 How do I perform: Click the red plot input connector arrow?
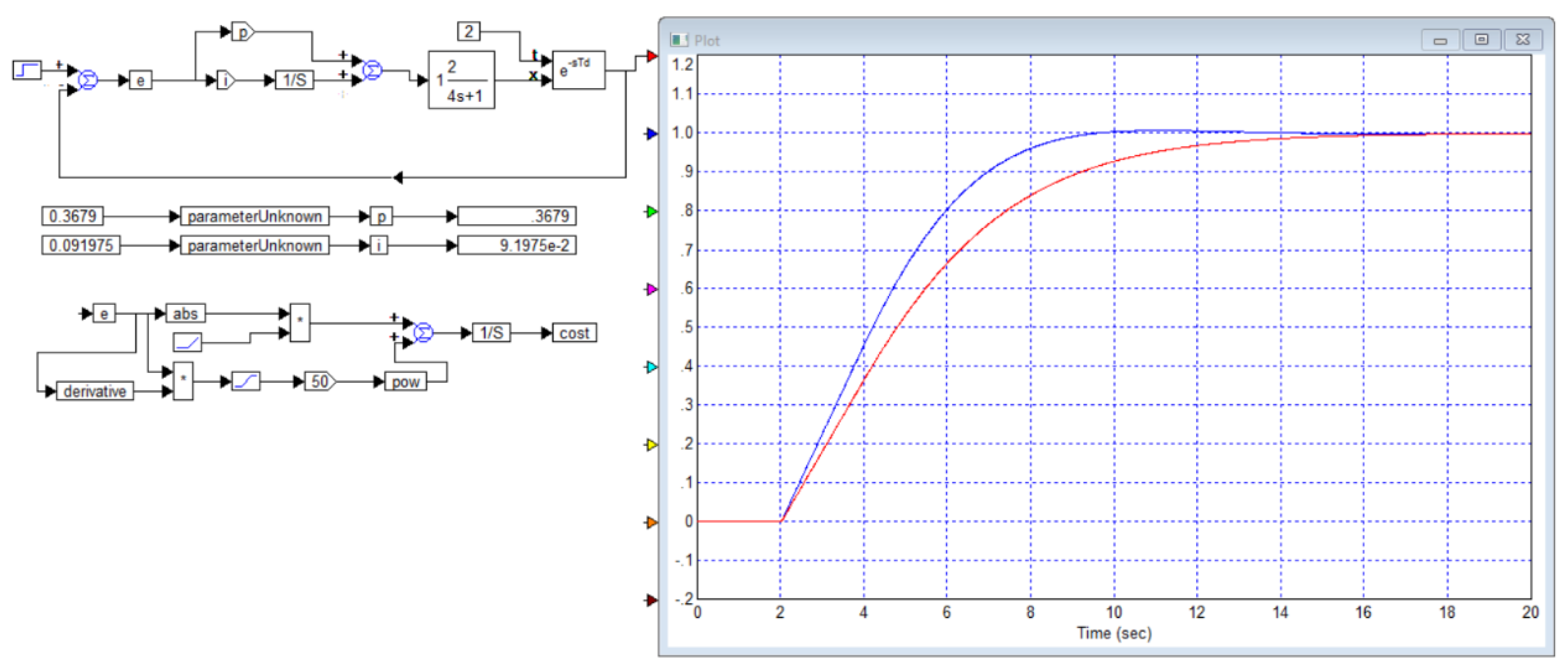652,56
